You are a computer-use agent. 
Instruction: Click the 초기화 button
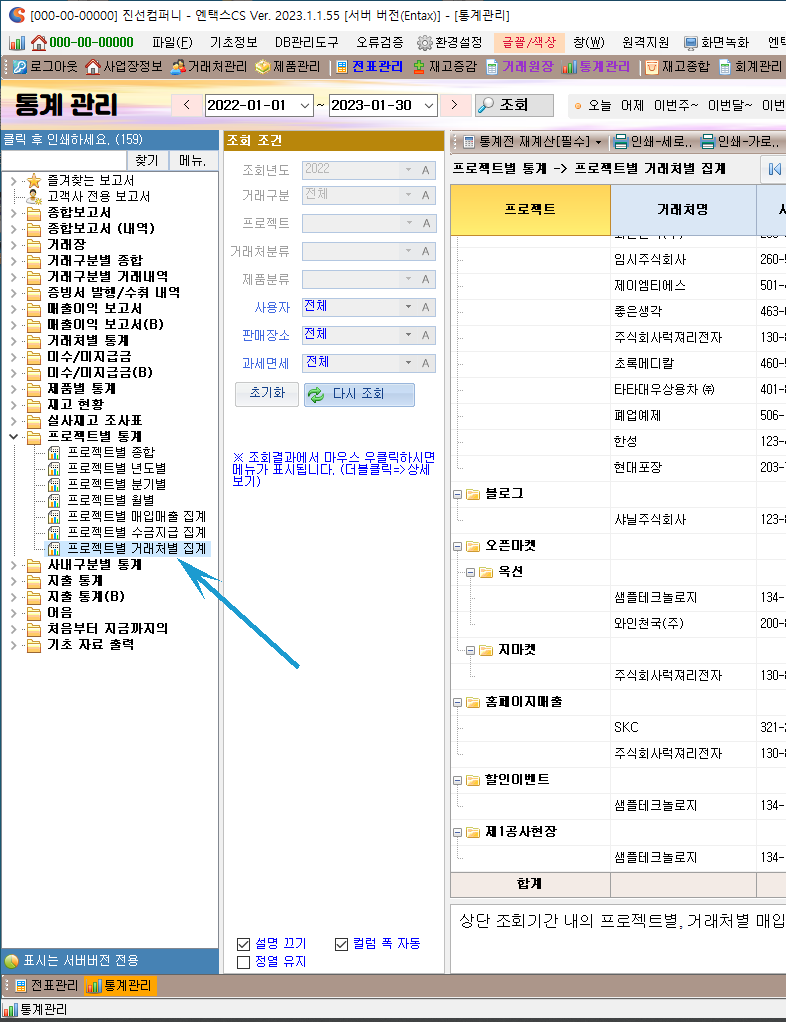267,394
